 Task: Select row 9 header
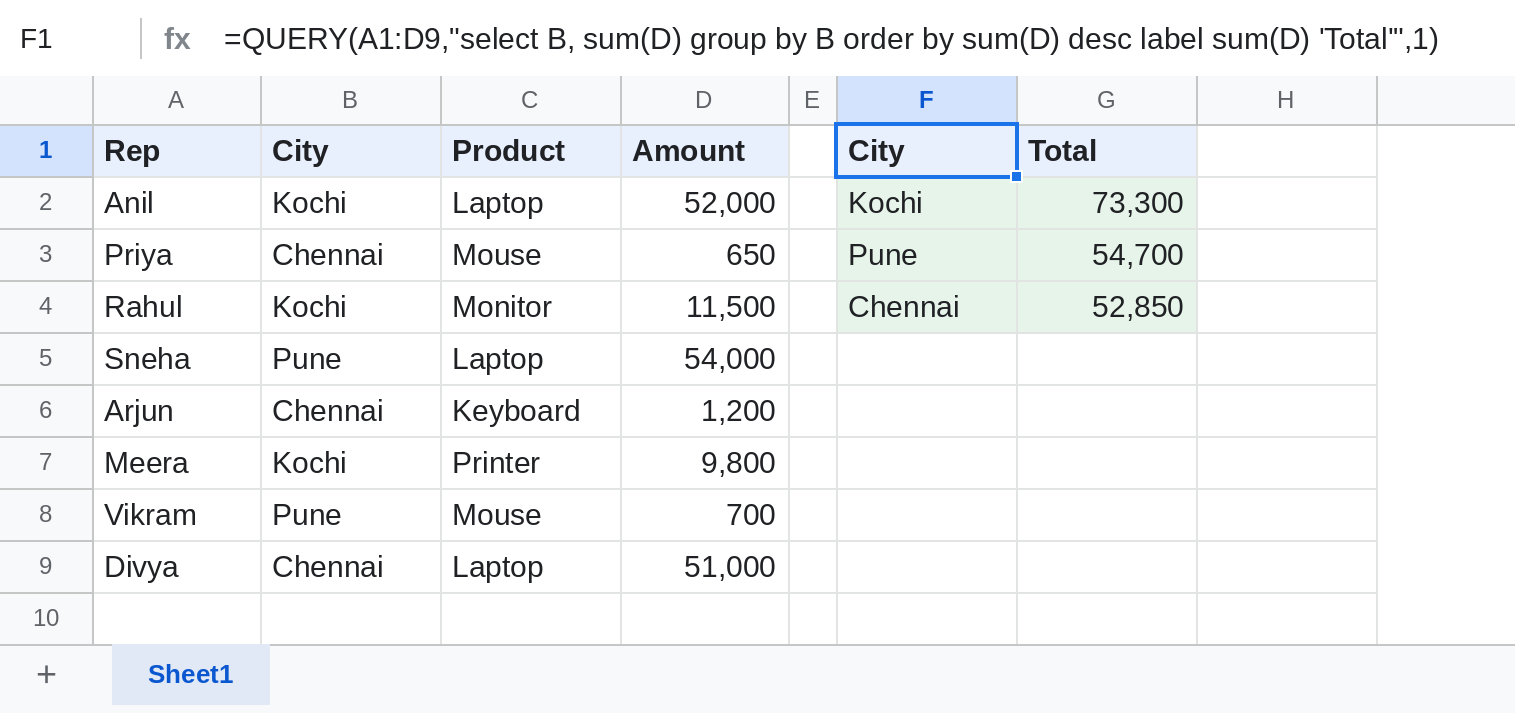coord(46,567)
